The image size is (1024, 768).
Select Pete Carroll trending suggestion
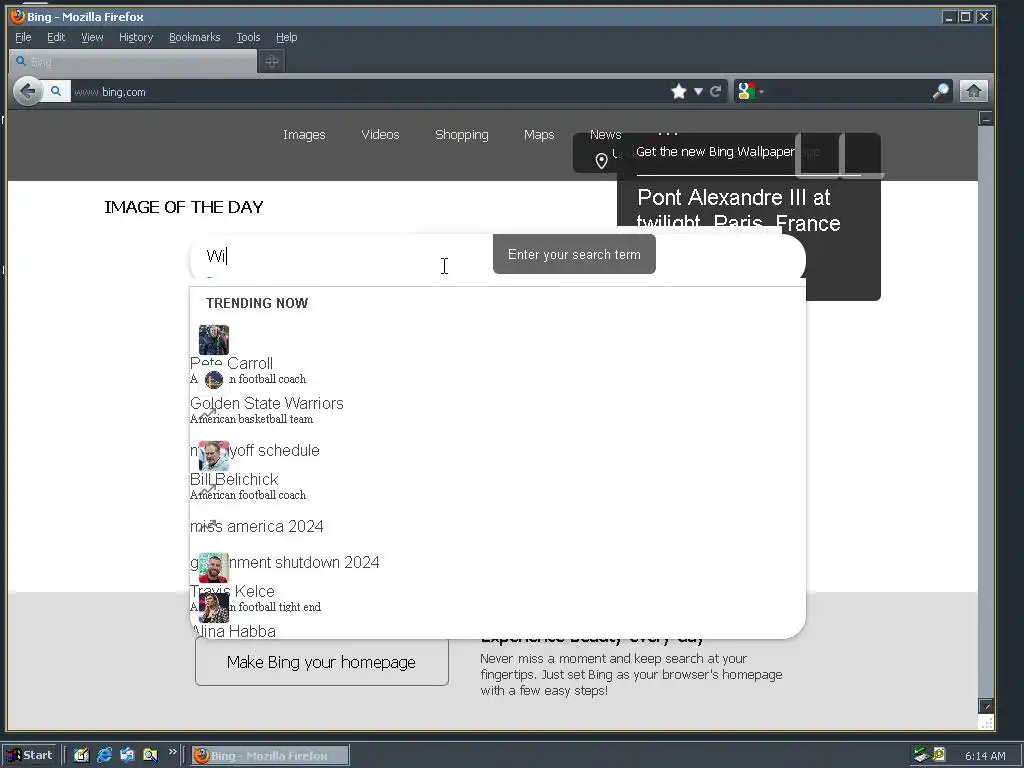point(231,363)
